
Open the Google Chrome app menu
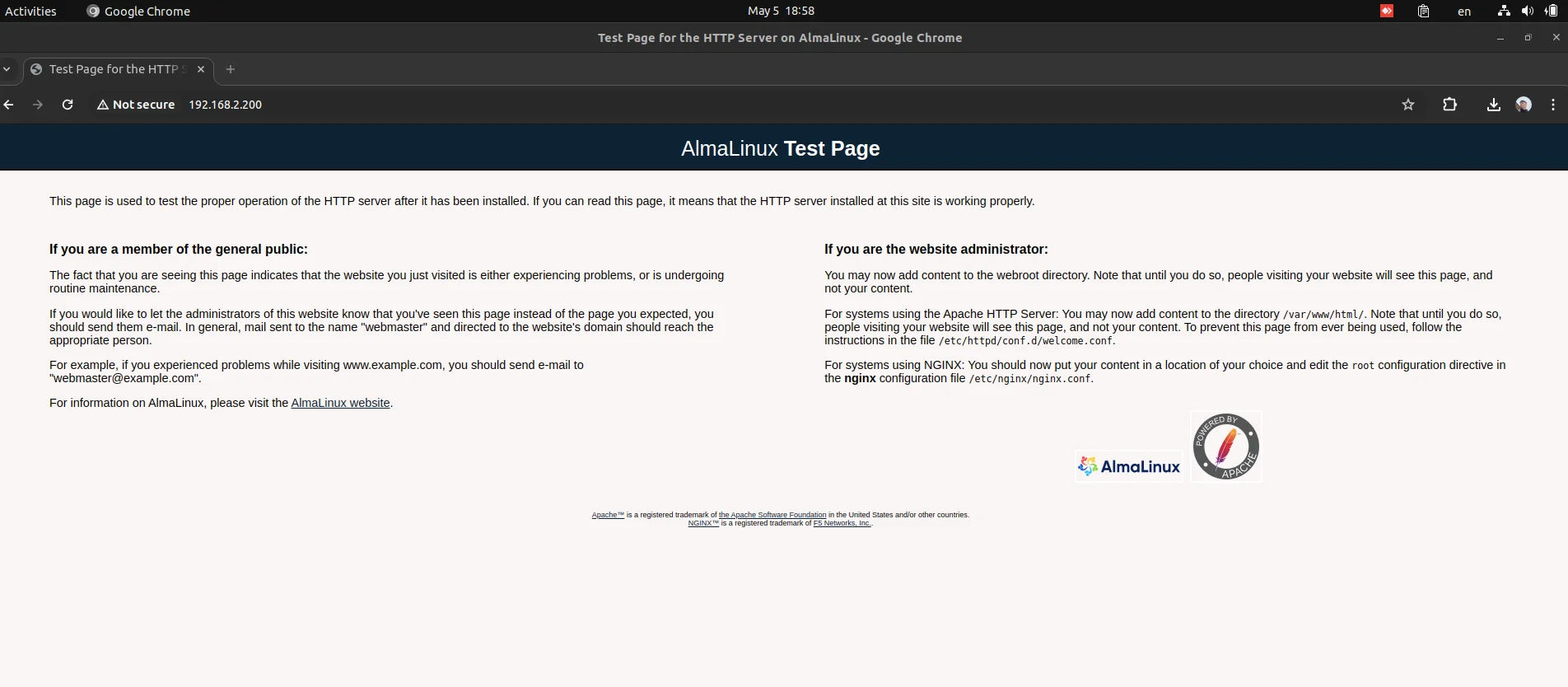point(138,11)
